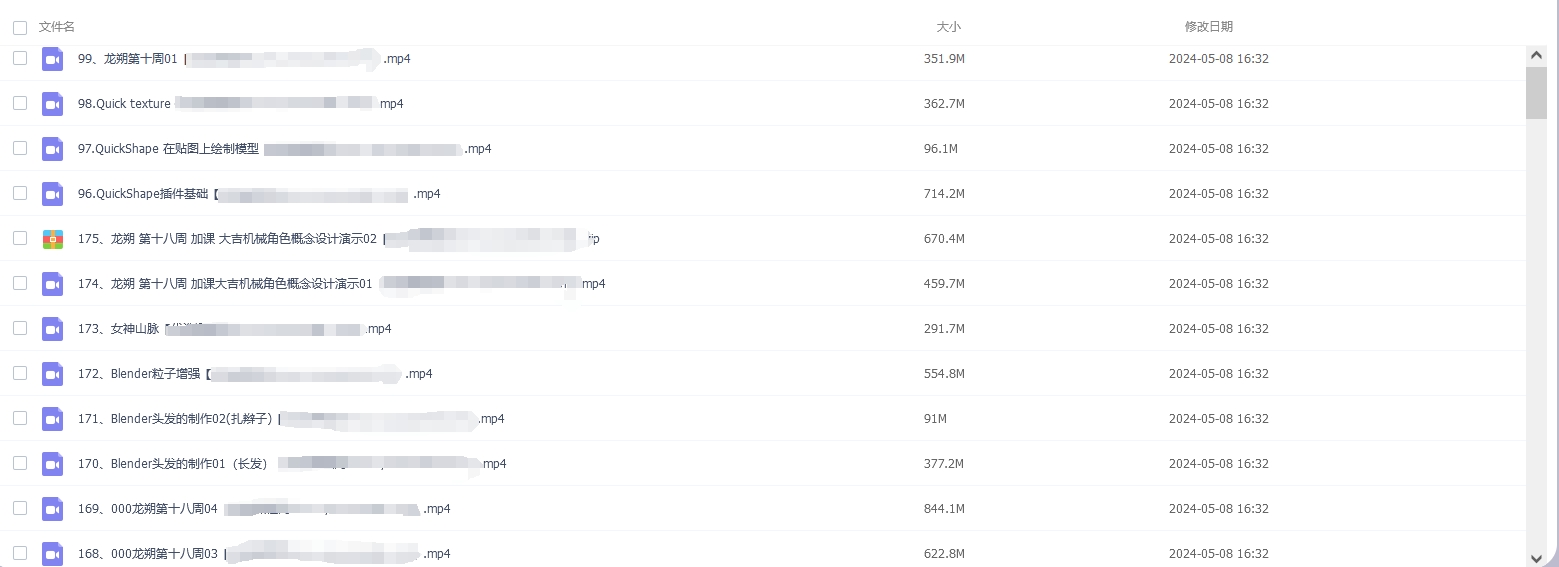Click the video icon for 98.Quick texture
This screenshot has height=567, width=1559.
tap(52, 104)
